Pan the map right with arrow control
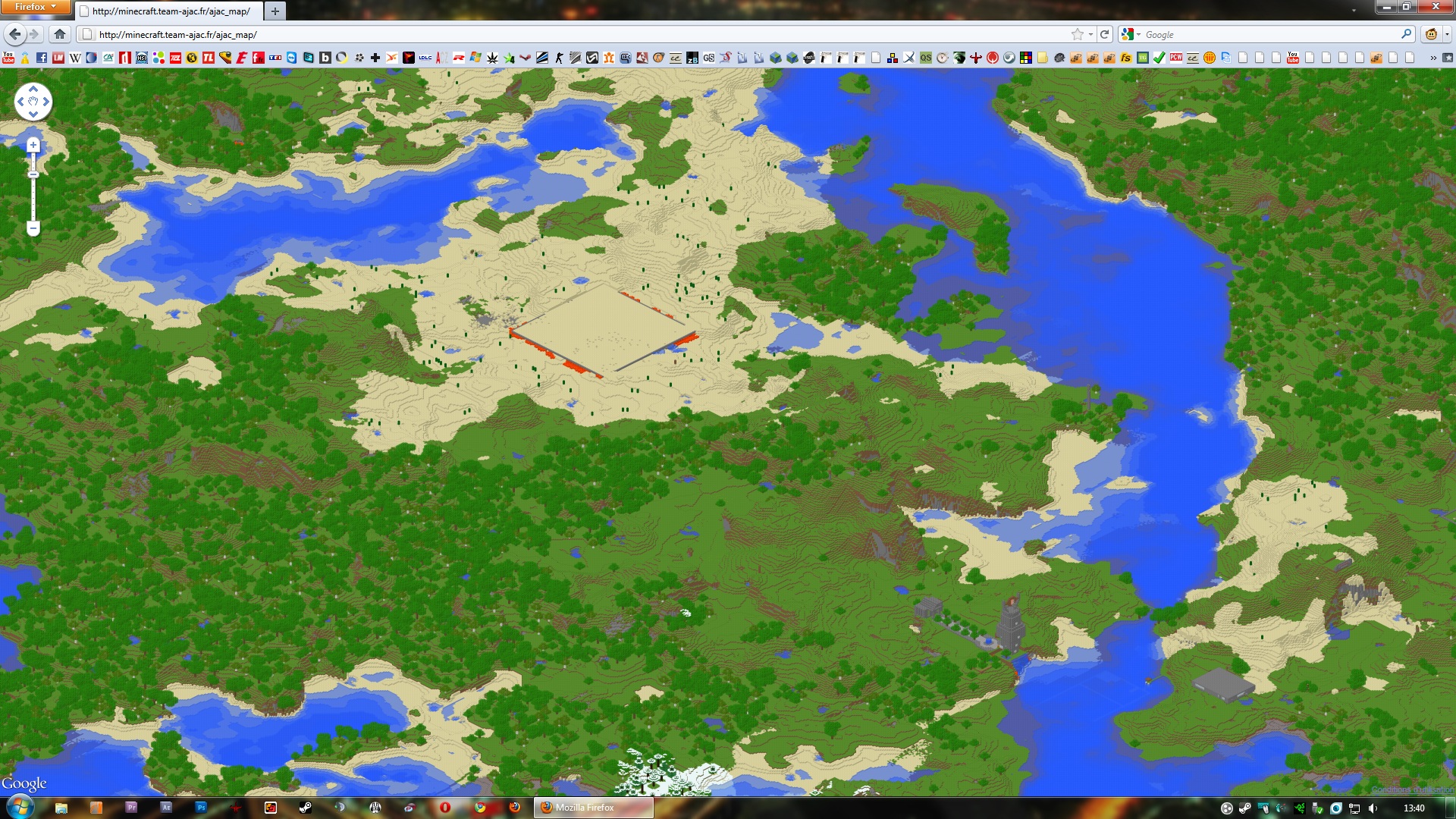 click(x=46, y=102)
